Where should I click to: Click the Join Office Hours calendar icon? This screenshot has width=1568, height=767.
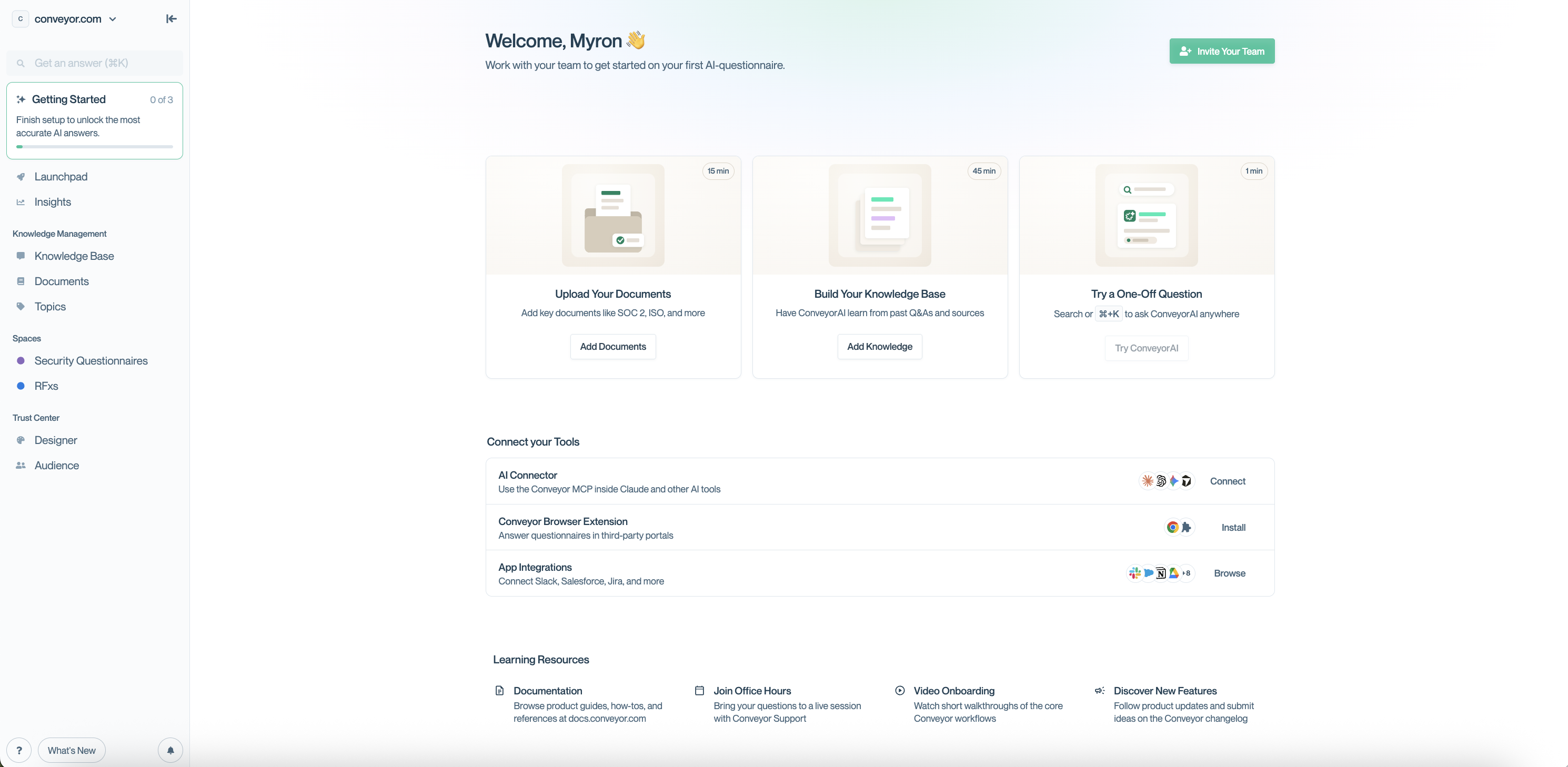click(699, 690)
